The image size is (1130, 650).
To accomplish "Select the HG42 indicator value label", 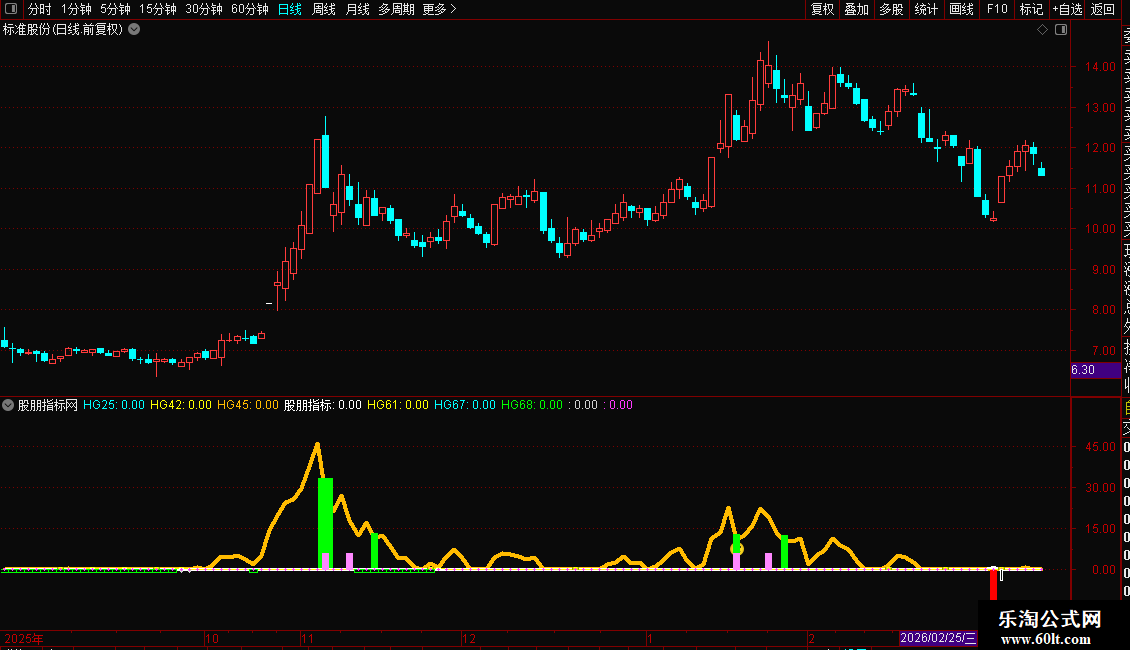I will pyautogui.click(x=181, y=405).
